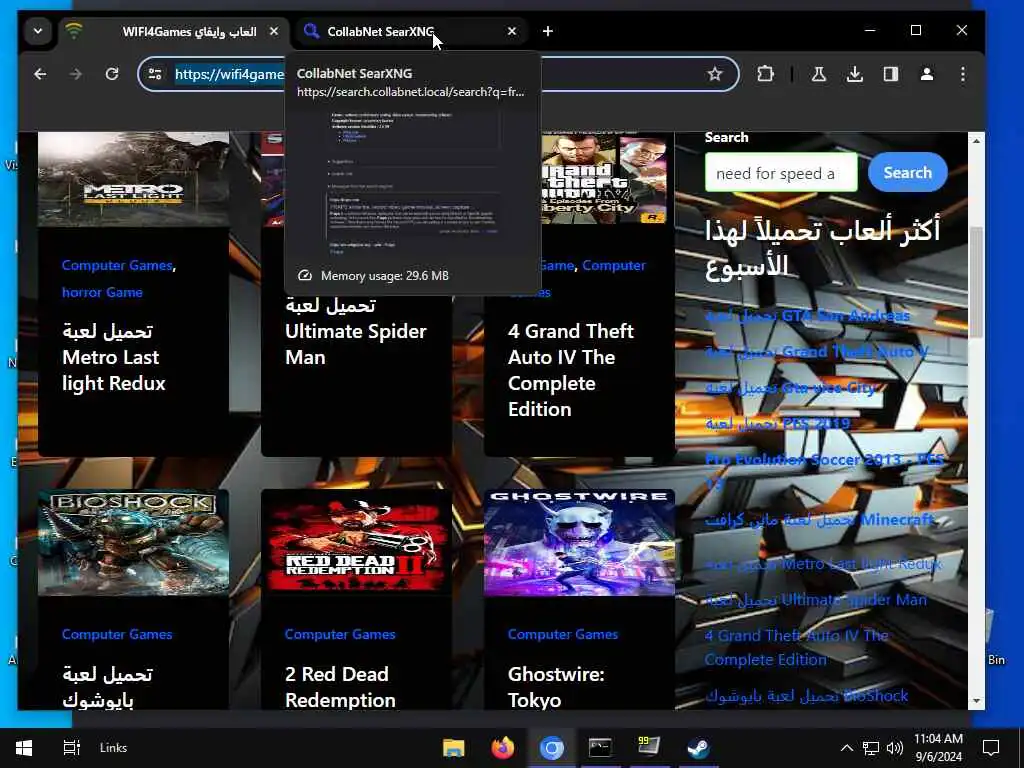Open the network tray icon
Image resolution: width=1024 pixels, height=768 pixels.
(x=871, y=748)
